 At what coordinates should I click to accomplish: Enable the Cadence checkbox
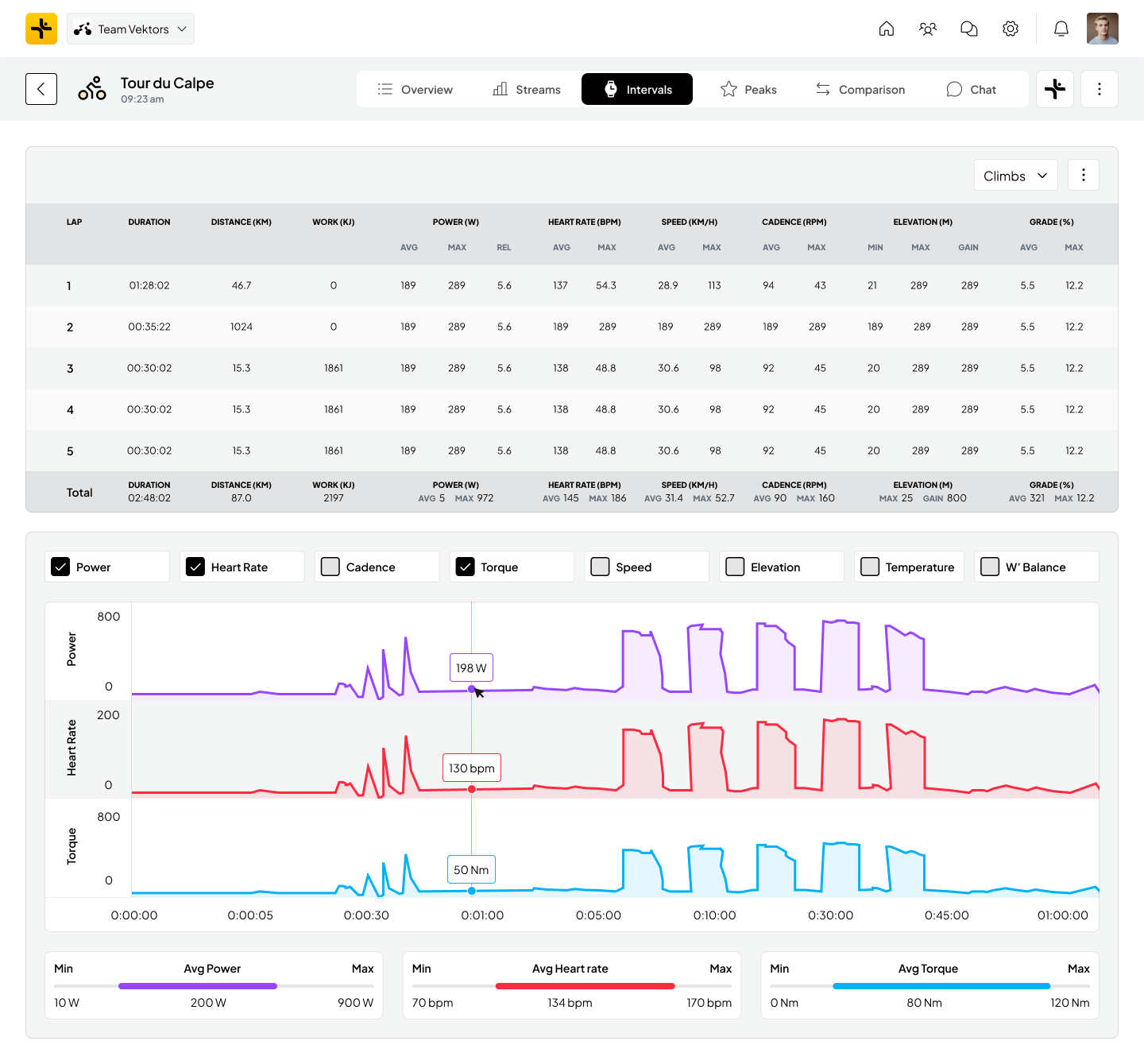click(330, 567)
